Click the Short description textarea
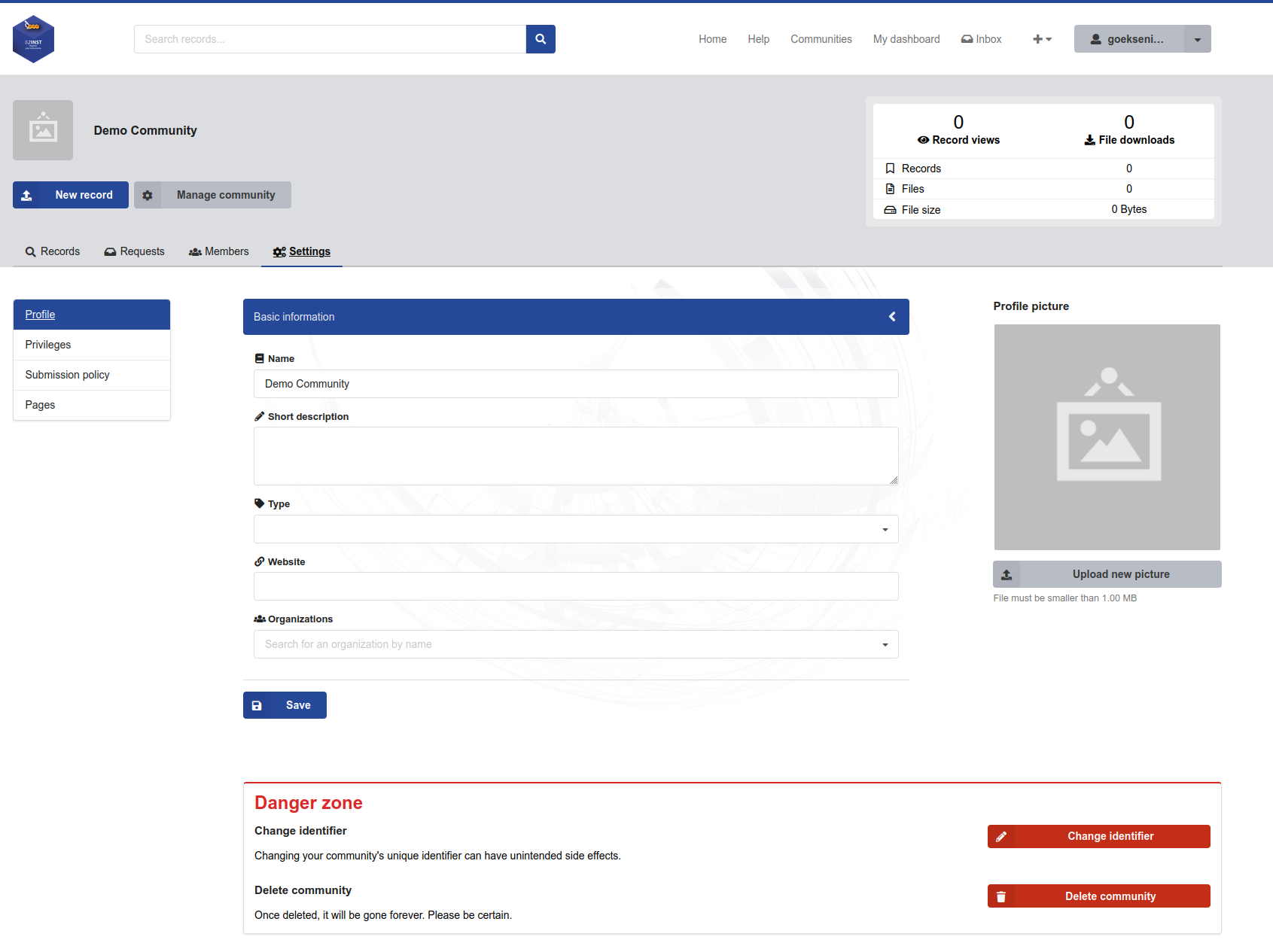 click(x=576, y=456)
